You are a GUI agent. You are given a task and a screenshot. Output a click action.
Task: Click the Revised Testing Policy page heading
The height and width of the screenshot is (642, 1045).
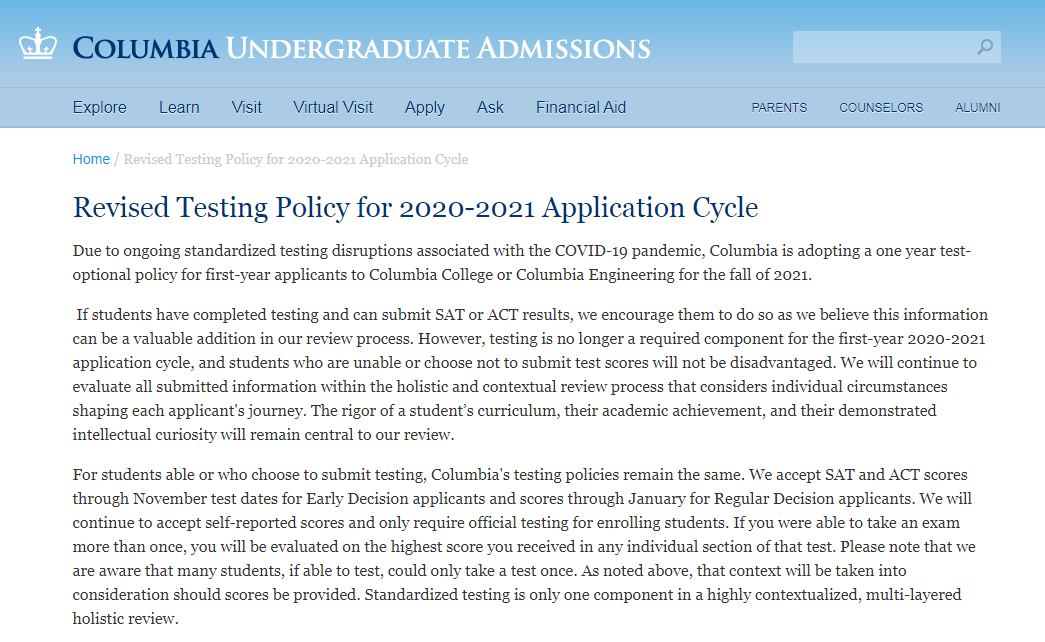click(415, 207)
